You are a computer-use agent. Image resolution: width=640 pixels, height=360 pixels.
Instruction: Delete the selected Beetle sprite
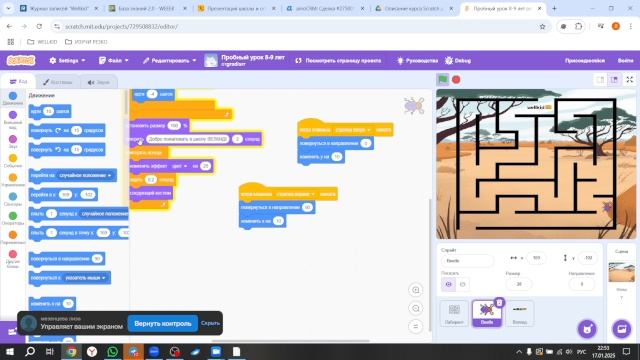[x=499, y=302]
